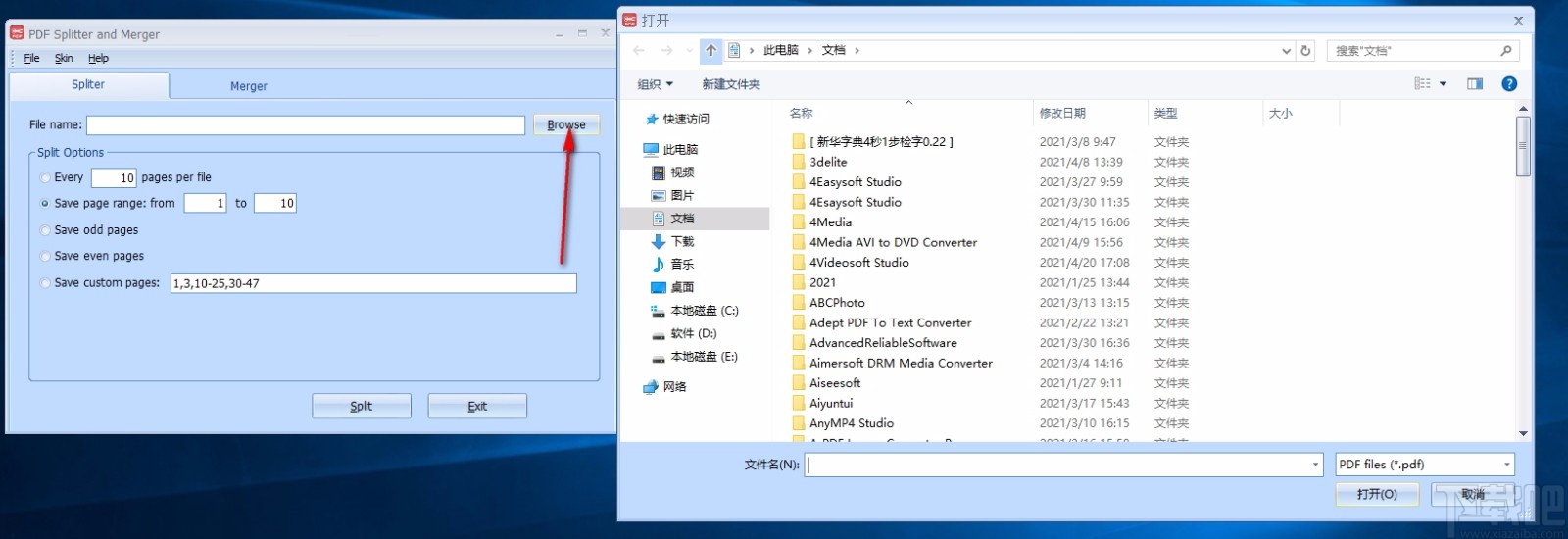Open the PDF files (*.pdf) filter dropdown
Viewport: 1568px width, 539px height.
click(1425, 465)
